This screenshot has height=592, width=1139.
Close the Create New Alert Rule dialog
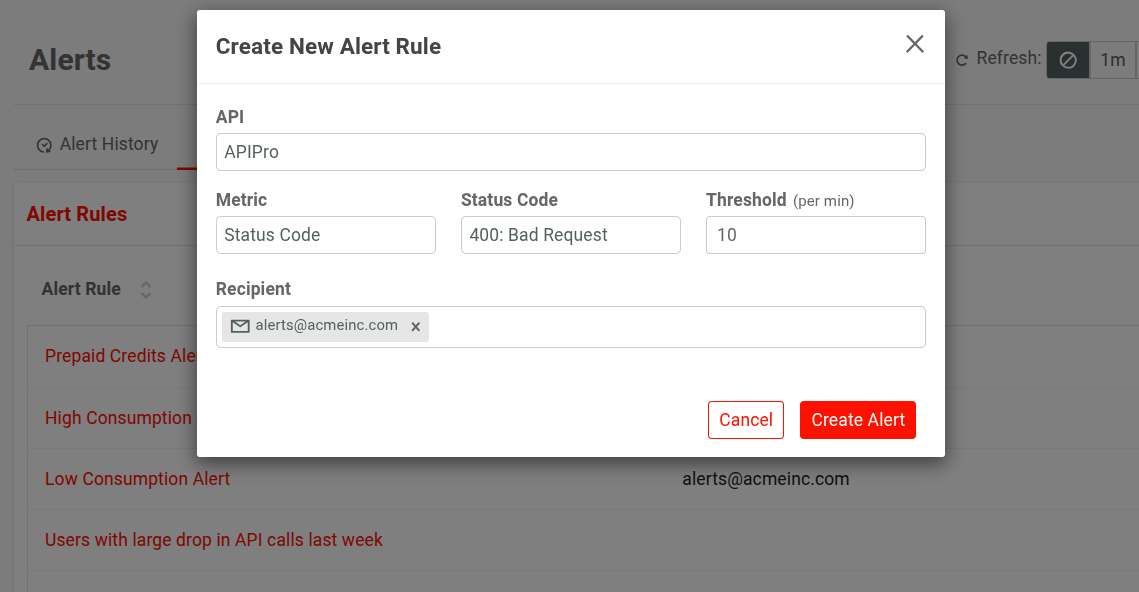[914, 44]
